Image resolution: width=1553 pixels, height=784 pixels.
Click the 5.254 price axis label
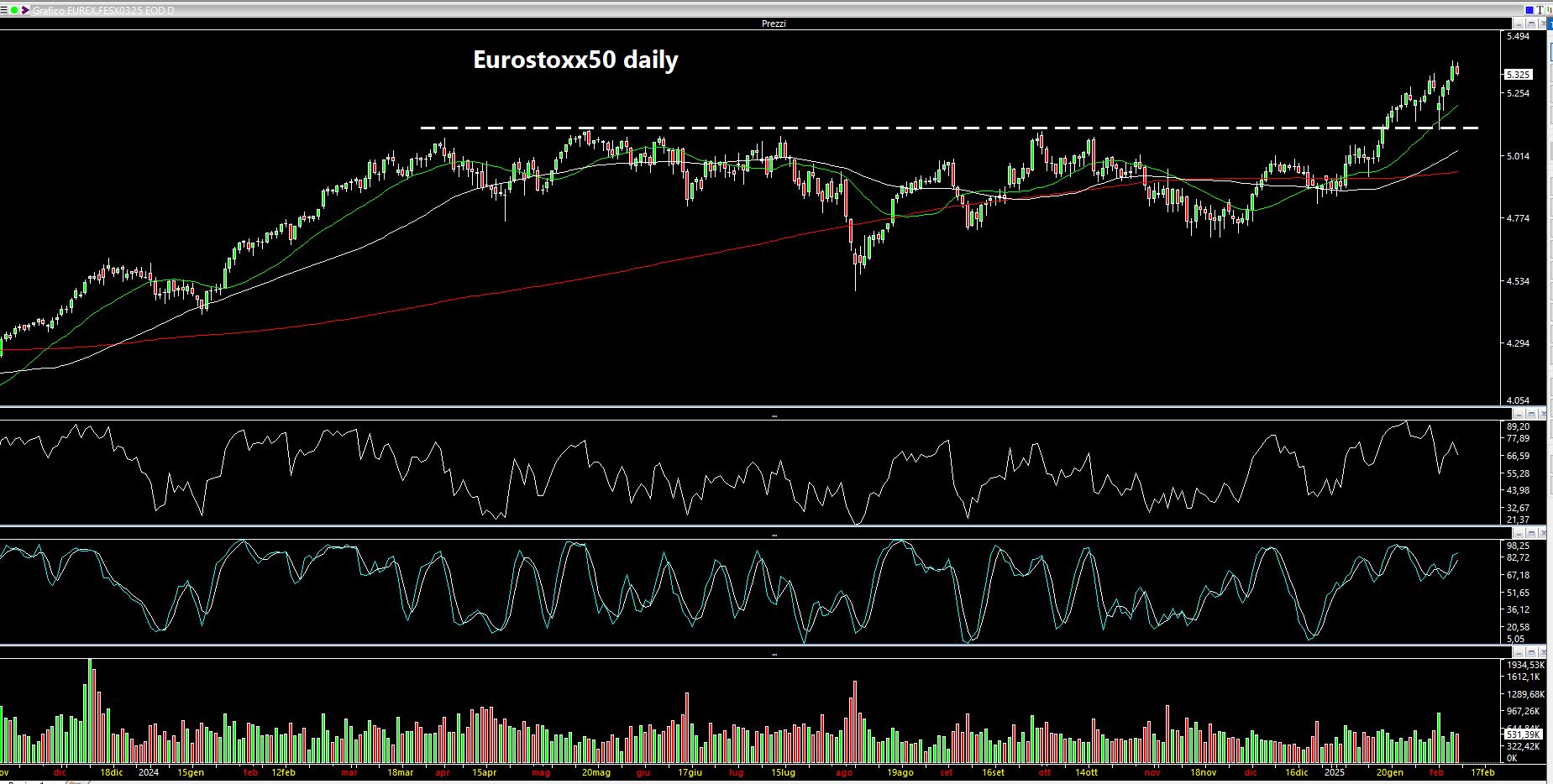pos(1518,93)
